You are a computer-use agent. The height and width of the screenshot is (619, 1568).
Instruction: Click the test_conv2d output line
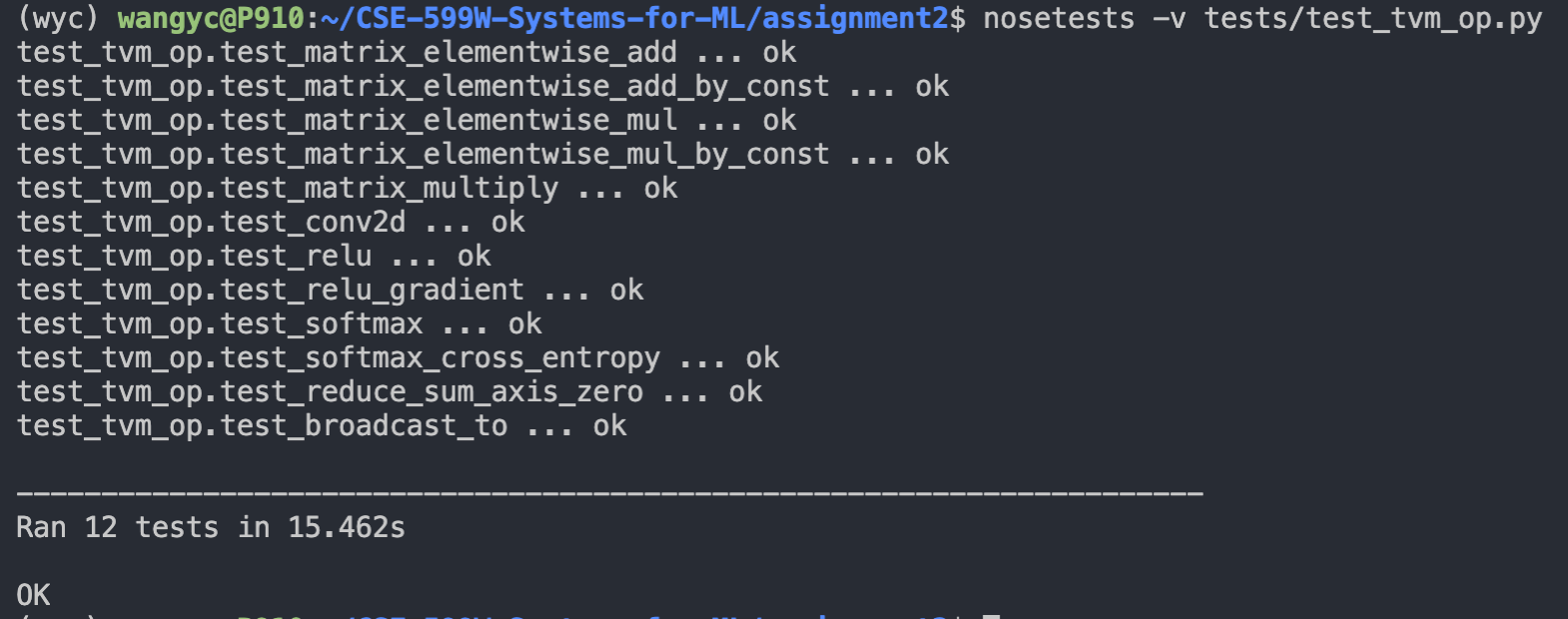click(x=271, y=223)
